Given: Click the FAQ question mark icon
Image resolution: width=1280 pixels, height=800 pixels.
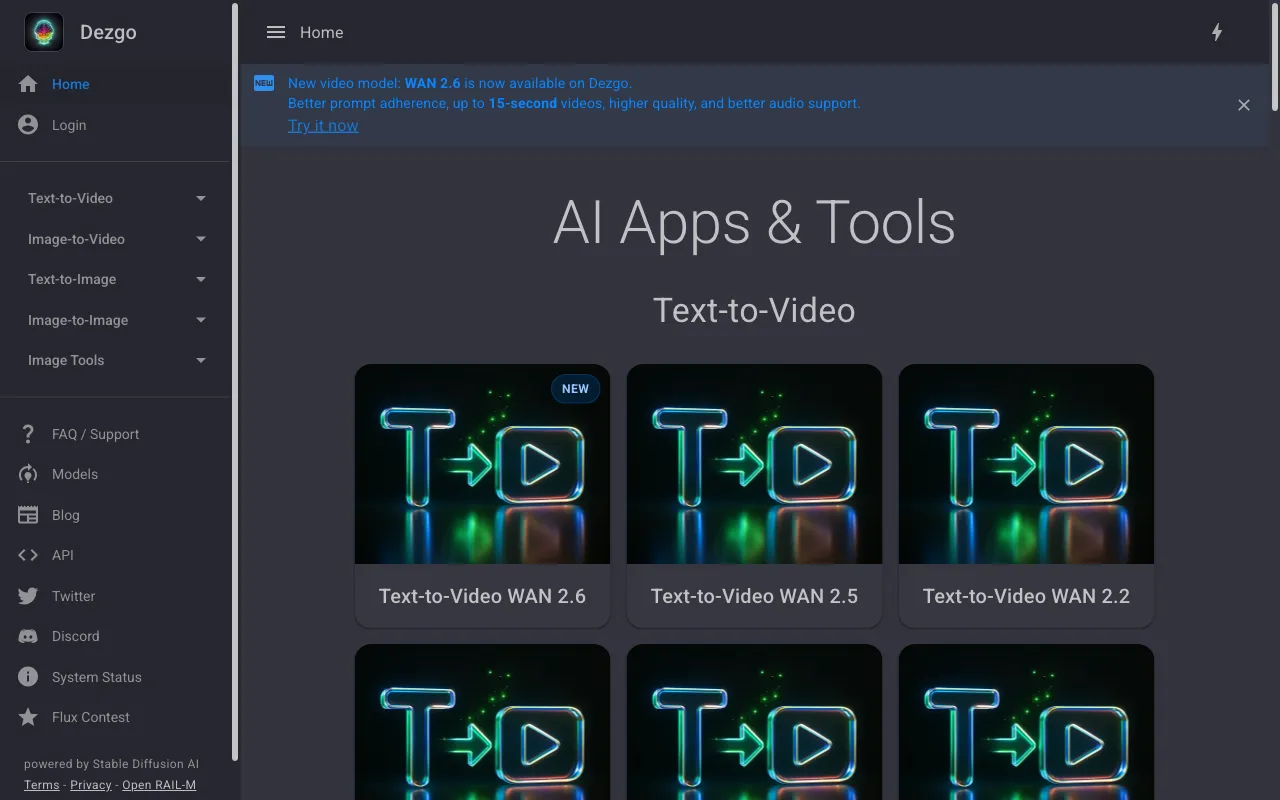Looking at the screenshot, I should 28,434.
